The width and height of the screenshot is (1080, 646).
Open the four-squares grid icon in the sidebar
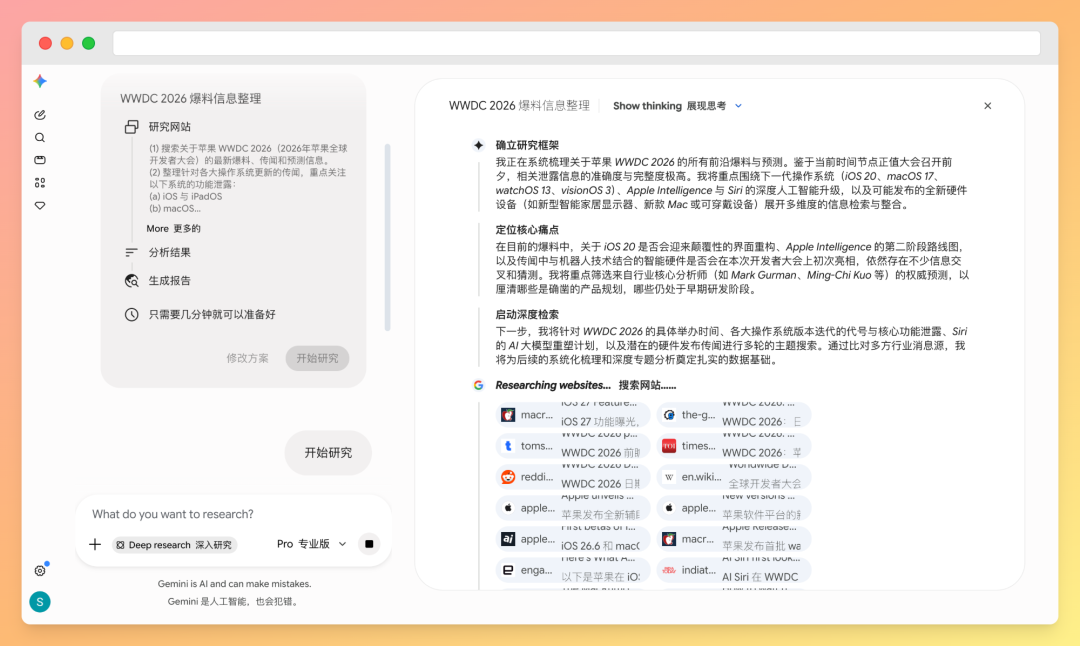tap(40, 183)
